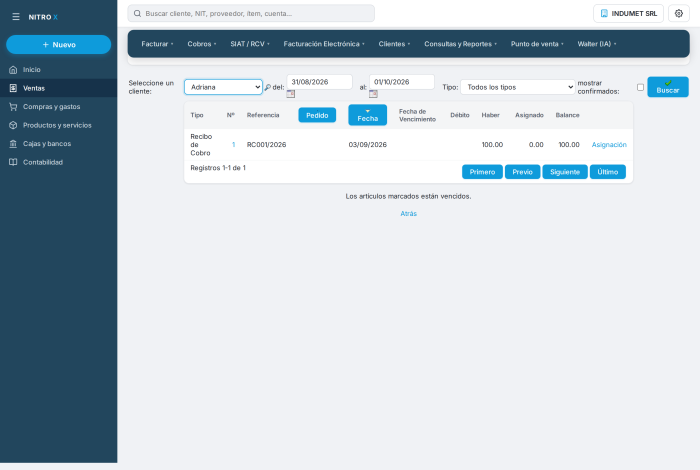Expand the Punto de venta menu

tap(537, 44)
